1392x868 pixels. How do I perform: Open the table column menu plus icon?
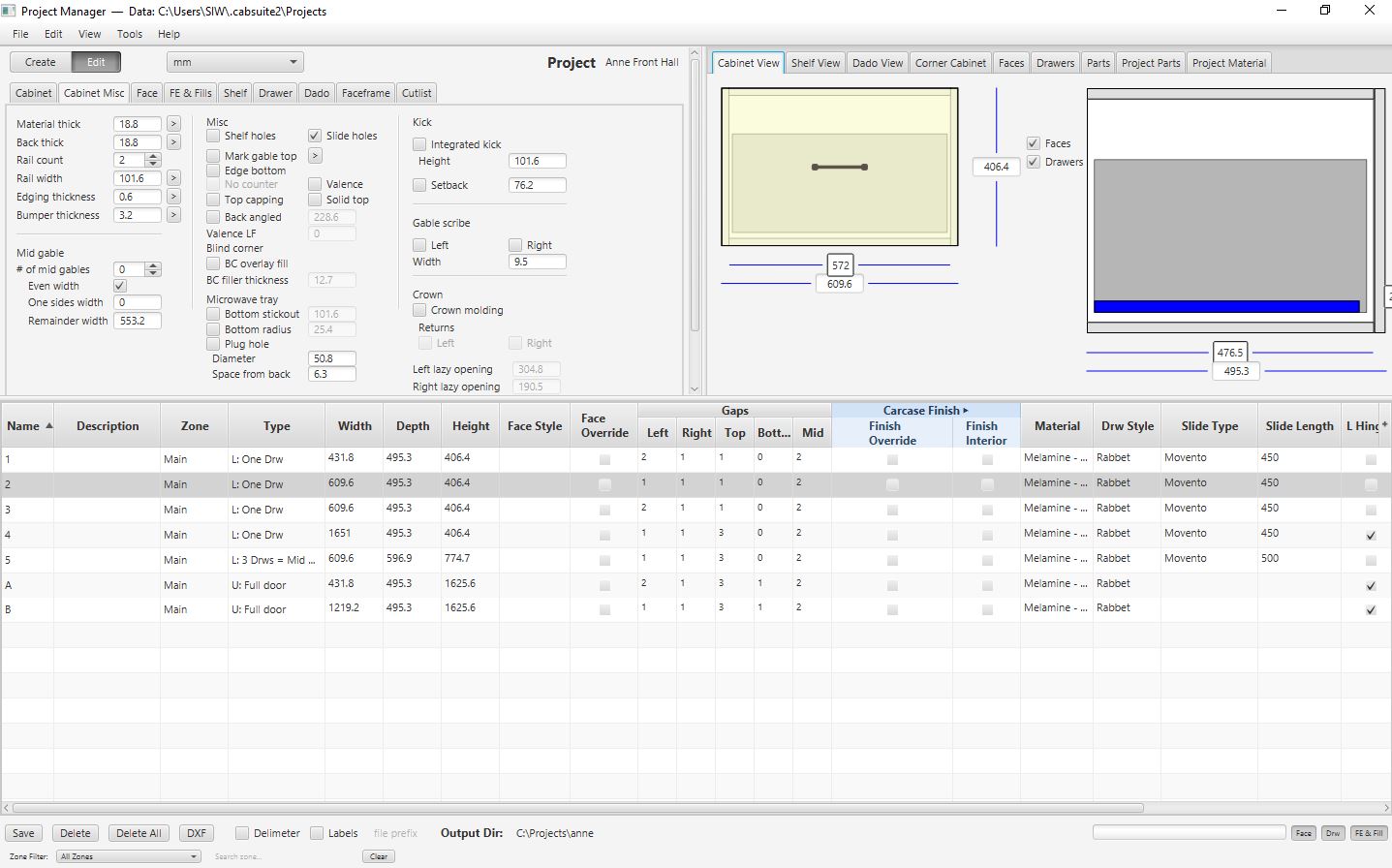[1384, 425]
